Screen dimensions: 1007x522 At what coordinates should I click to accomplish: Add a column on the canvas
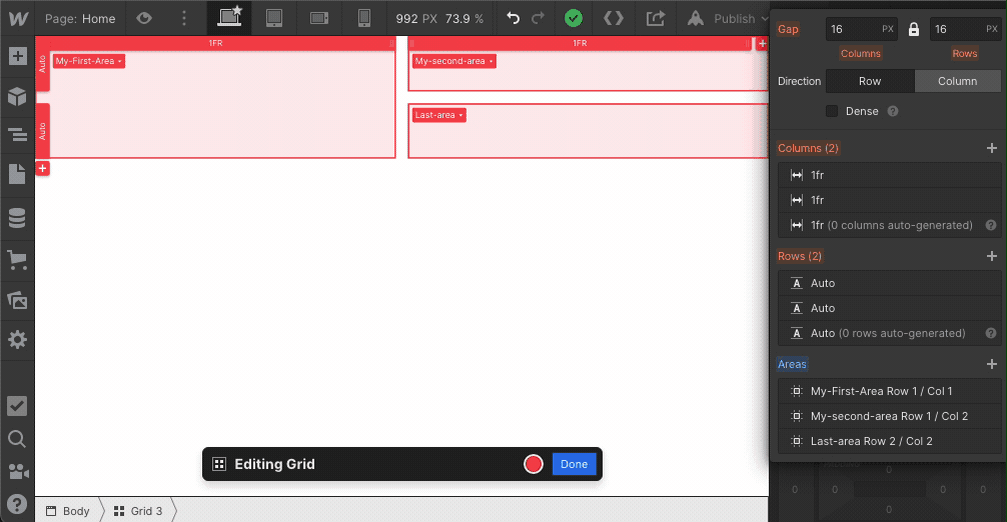pos(762,44)
